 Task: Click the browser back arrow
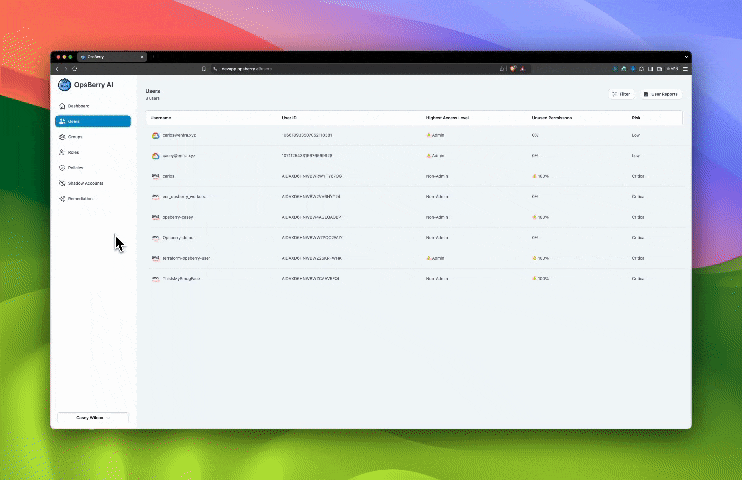coord(57,69)
